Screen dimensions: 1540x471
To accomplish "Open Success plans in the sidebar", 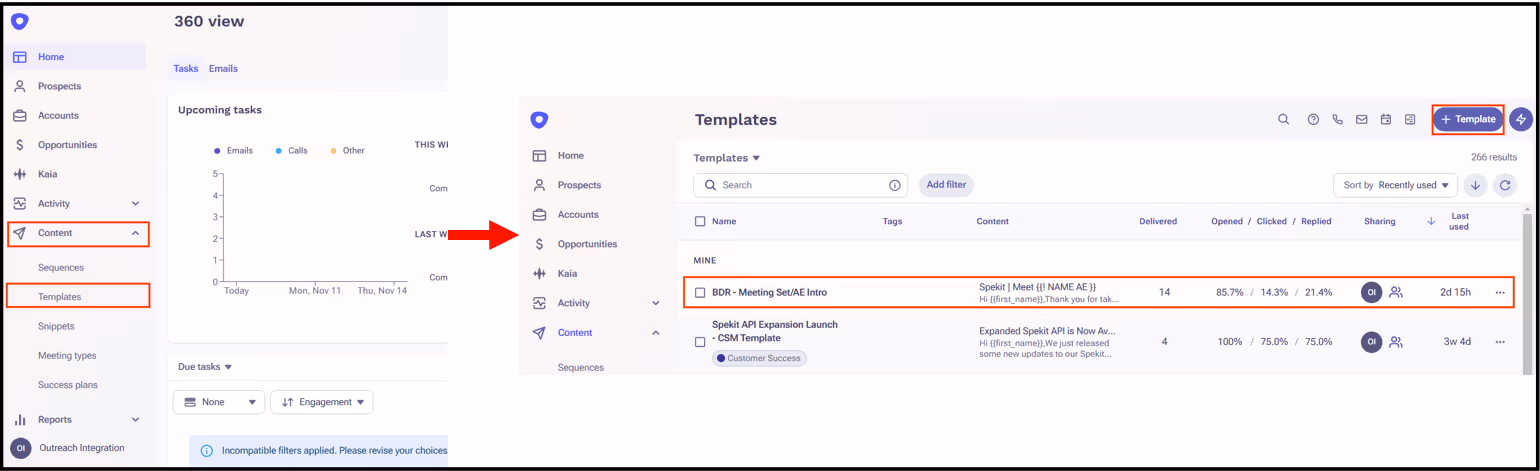I will (67, 384).
